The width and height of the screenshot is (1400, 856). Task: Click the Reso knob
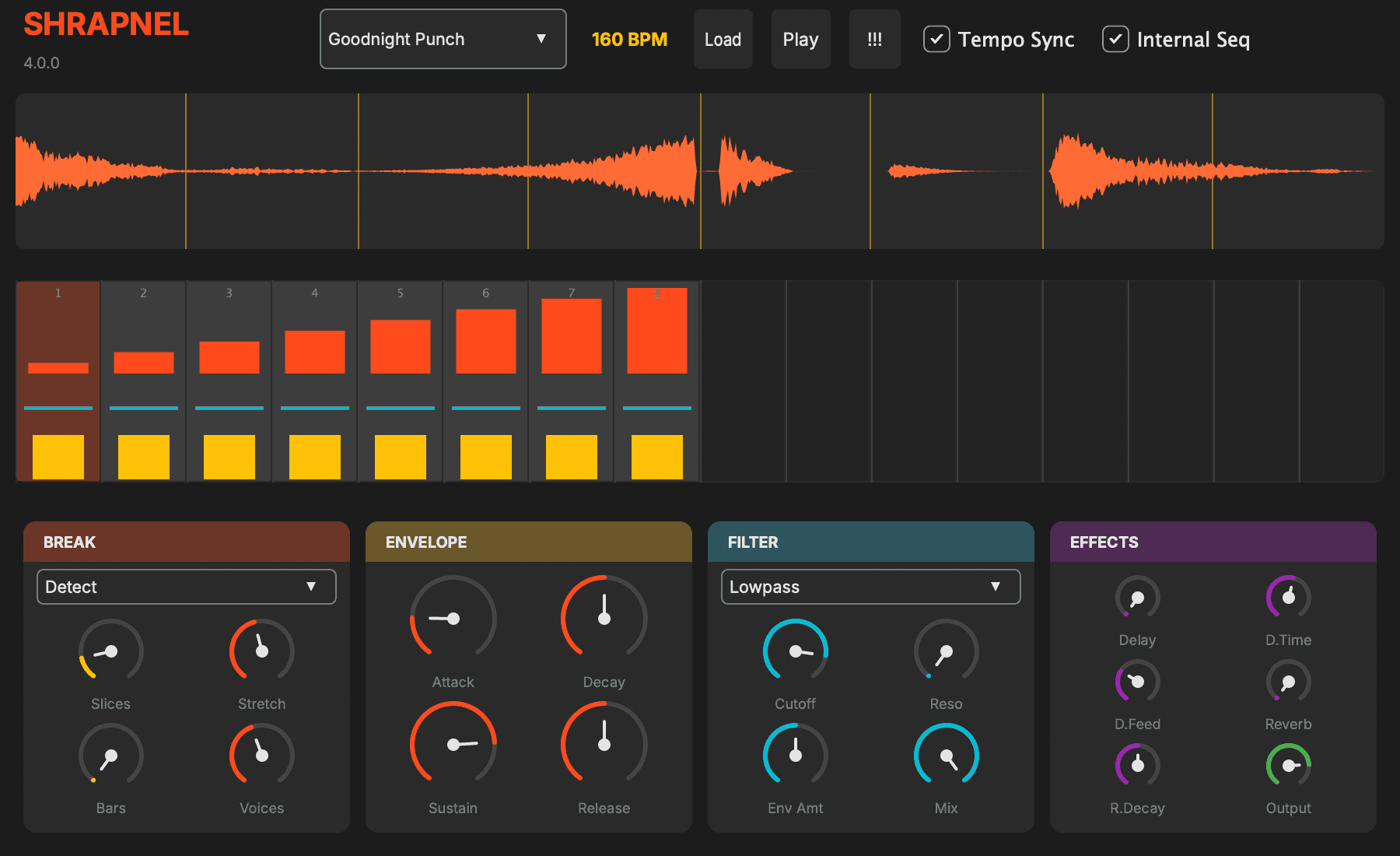[x=946, y=651]
